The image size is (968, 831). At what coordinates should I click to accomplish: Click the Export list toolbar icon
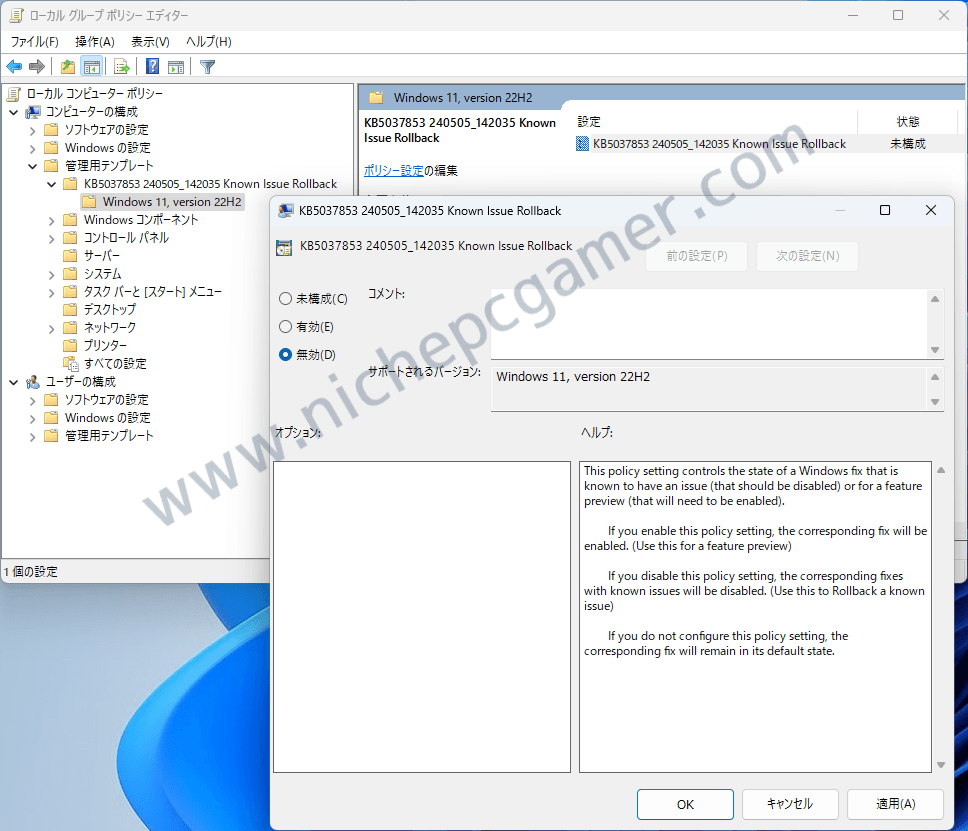coord(122,67)
